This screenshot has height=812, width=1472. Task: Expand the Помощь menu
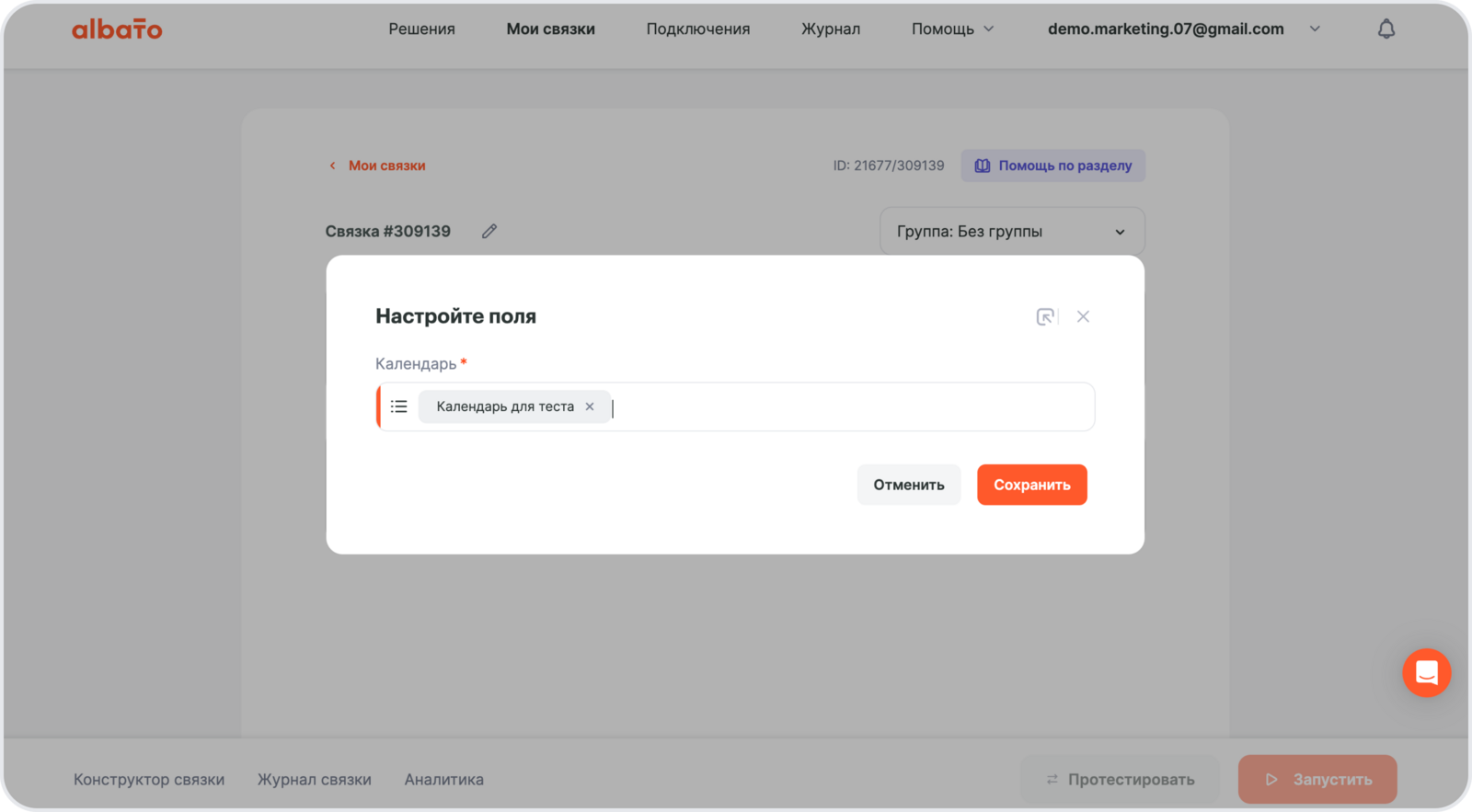[952, 29]
